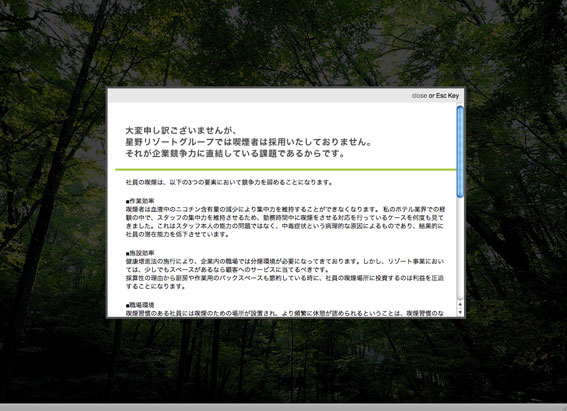Click the empty scrollbar track below the thumb

click(460, 249)
